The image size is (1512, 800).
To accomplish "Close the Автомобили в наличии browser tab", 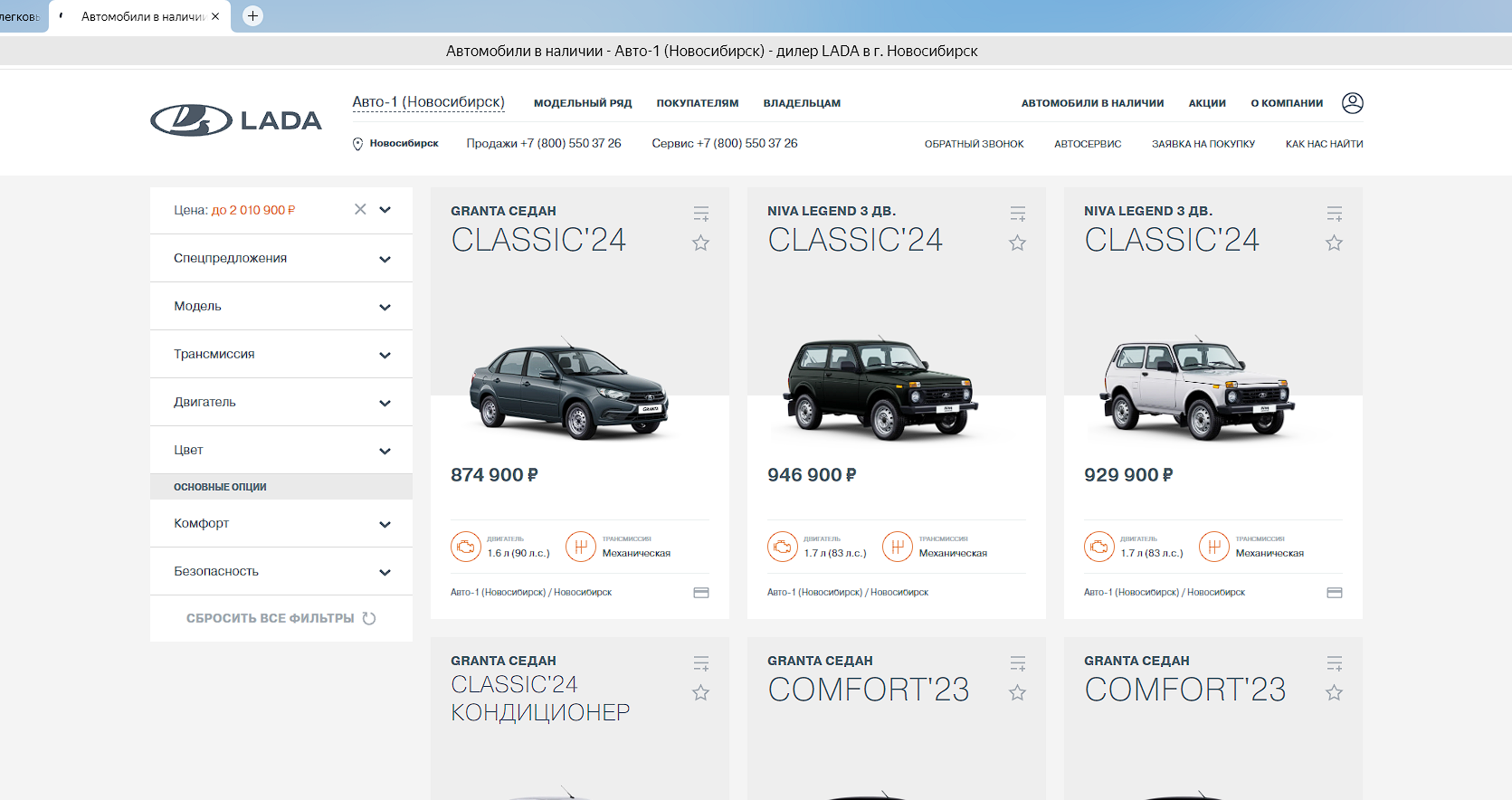I will [x=215, y=16].
